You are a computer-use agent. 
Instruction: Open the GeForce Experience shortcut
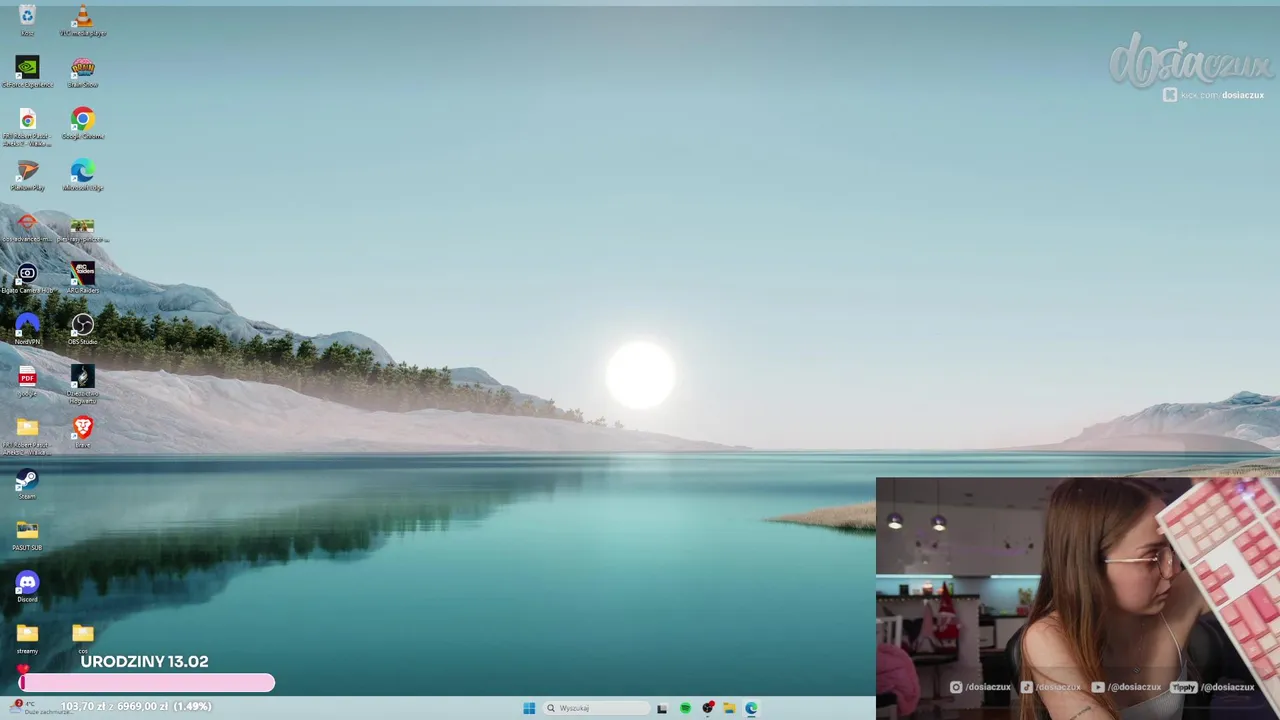point(27,70)
